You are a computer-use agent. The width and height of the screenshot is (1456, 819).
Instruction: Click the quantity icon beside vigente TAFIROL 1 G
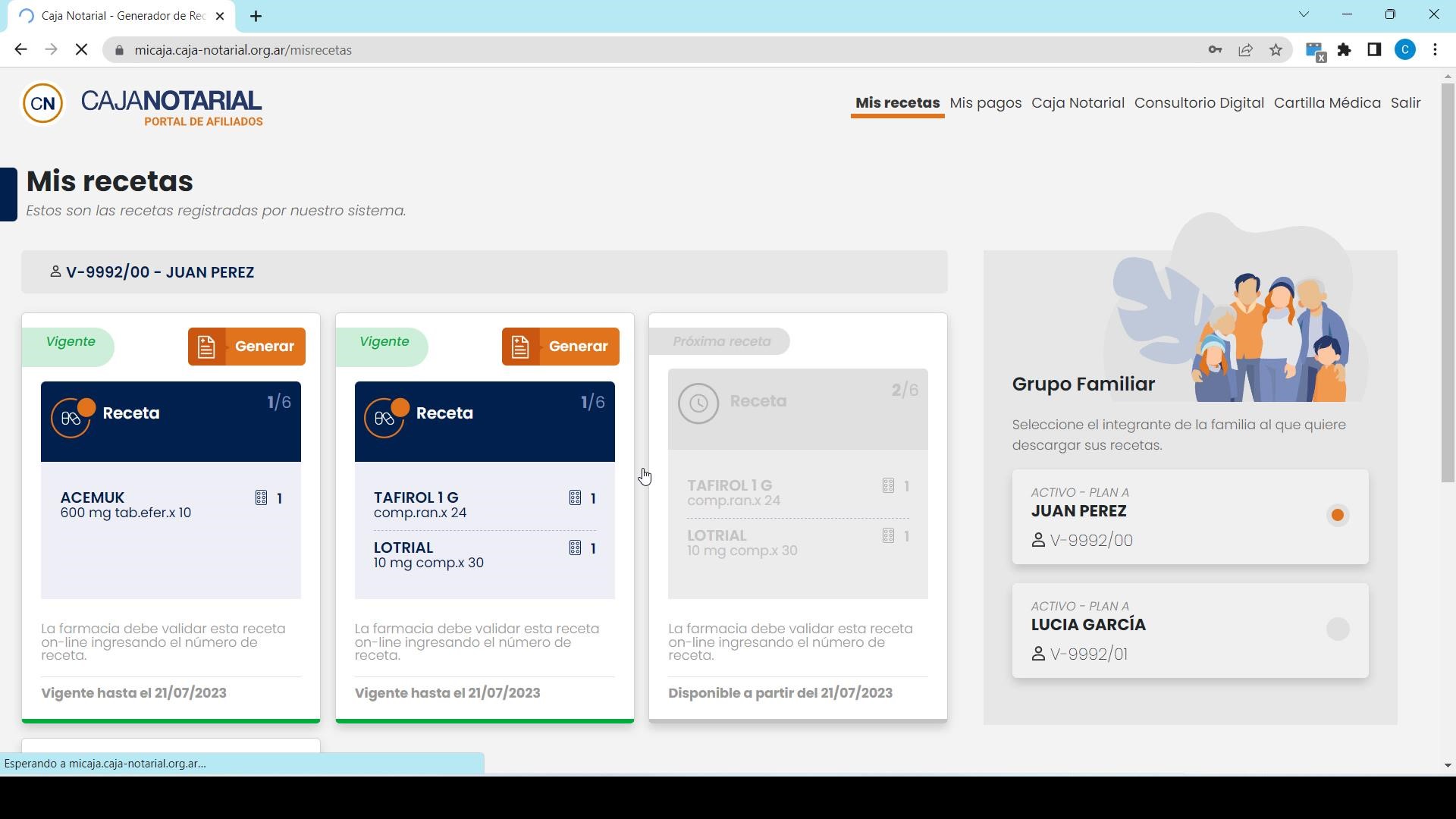point(575,498)
